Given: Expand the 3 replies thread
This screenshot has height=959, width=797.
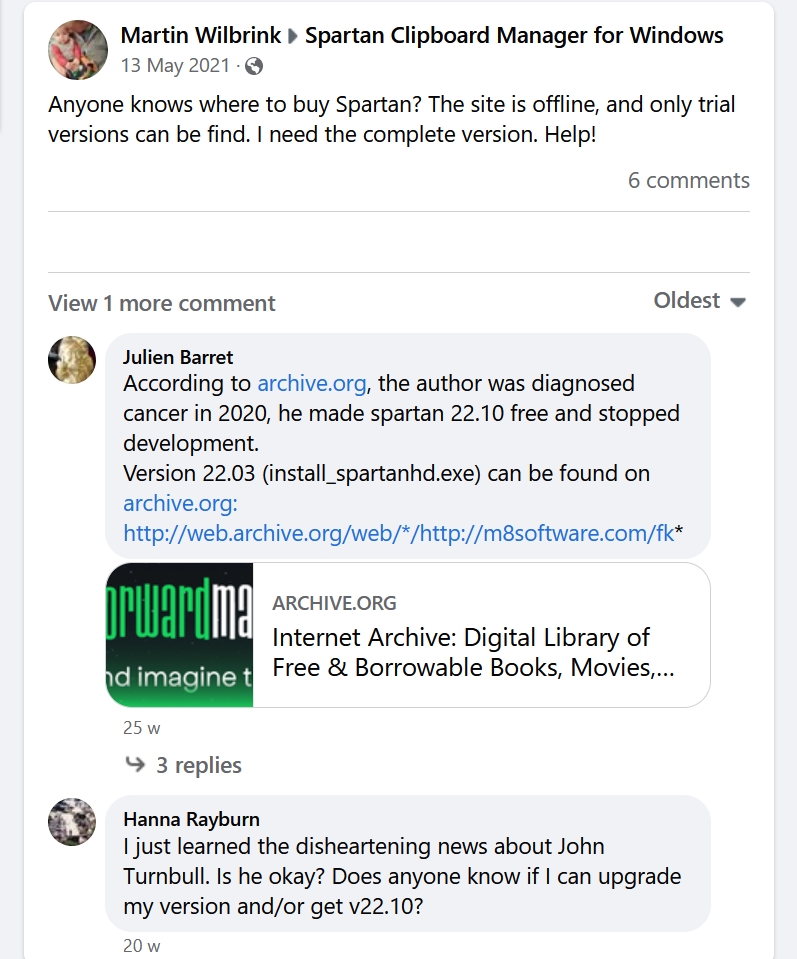Looking at the screenshot, I should pyautogui.click(x=198, y=765).
